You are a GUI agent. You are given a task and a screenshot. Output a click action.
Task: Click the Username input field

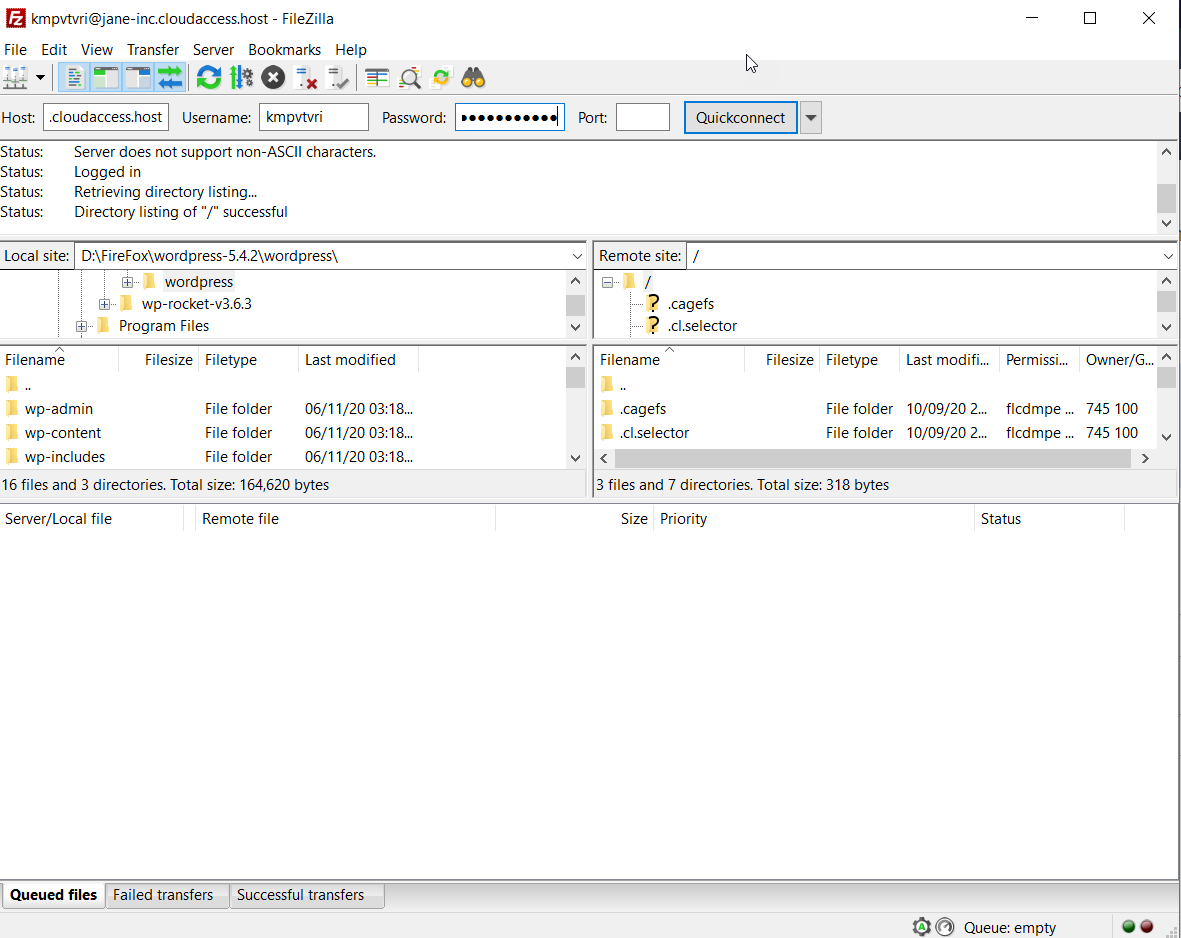pyautogui.click(x=314, y=118)
